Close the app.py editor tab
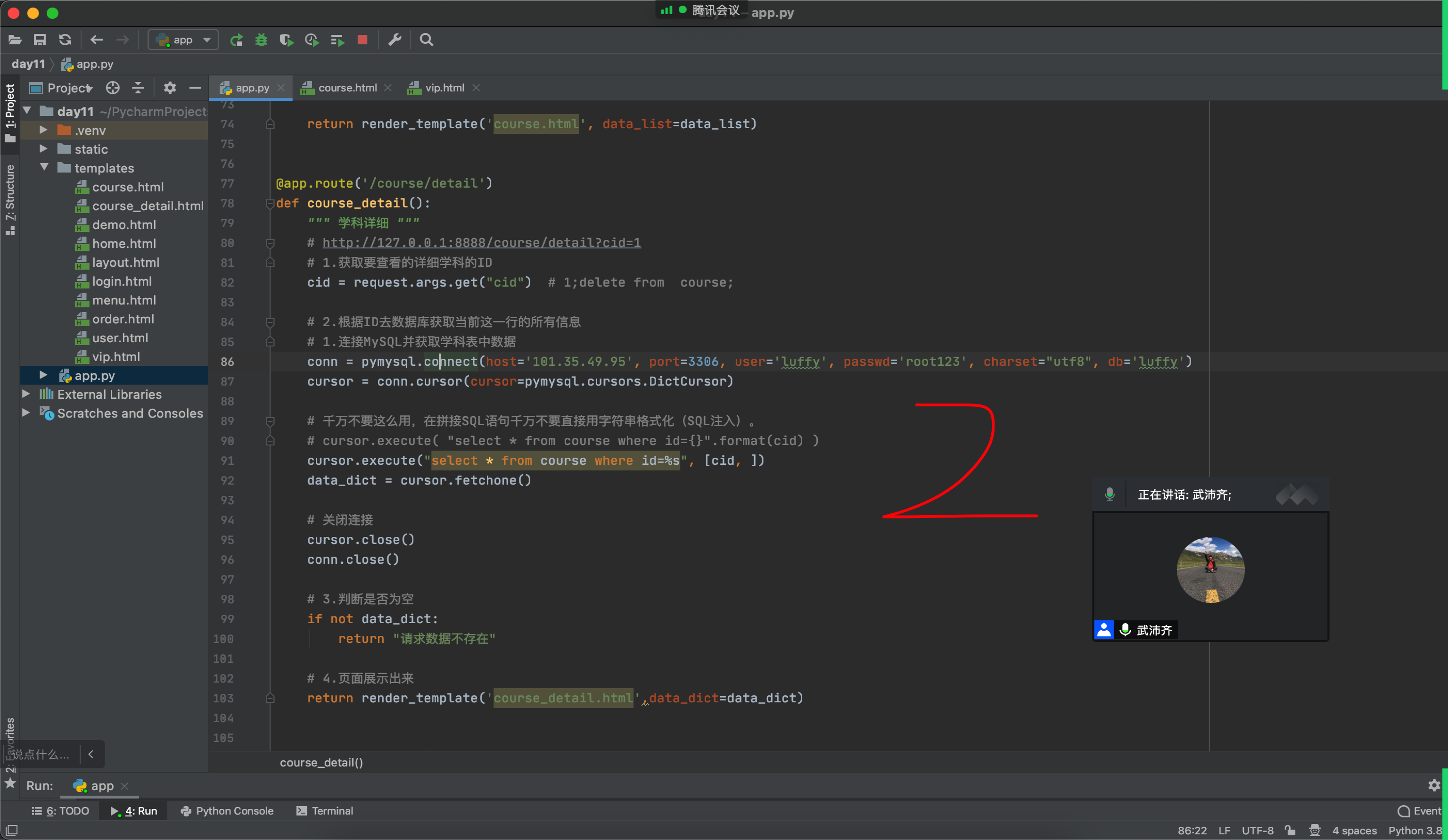1448x840 pixels. tap(281, 88)
